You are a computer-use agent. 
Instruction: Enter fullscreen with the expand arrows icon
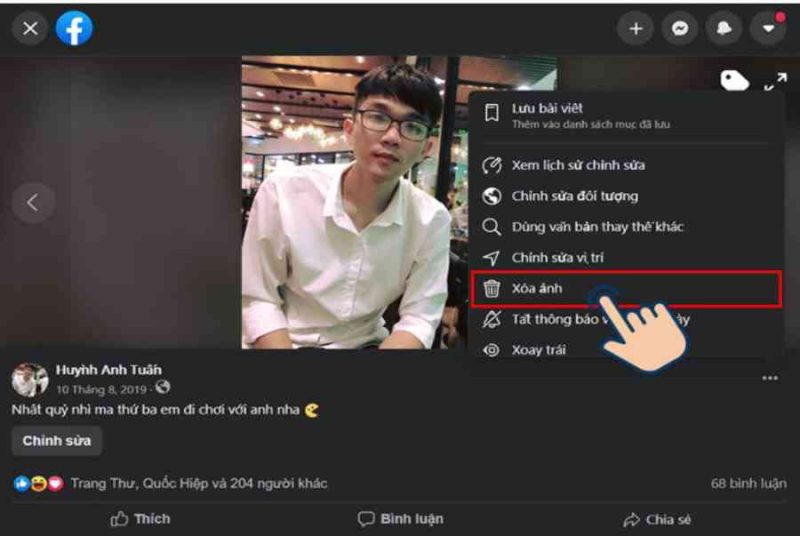[x=776, y=82]
